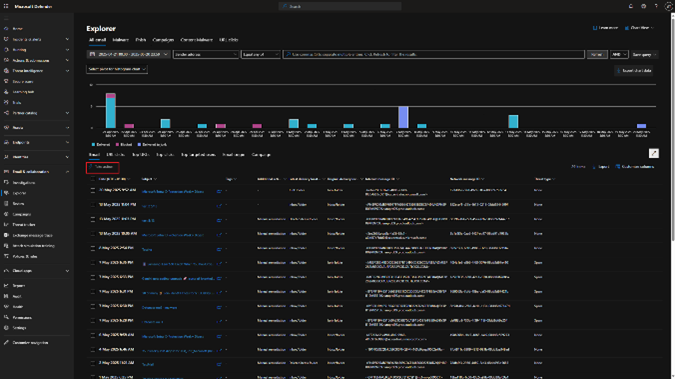Switch to the Malware tab

tap(120, 40)
